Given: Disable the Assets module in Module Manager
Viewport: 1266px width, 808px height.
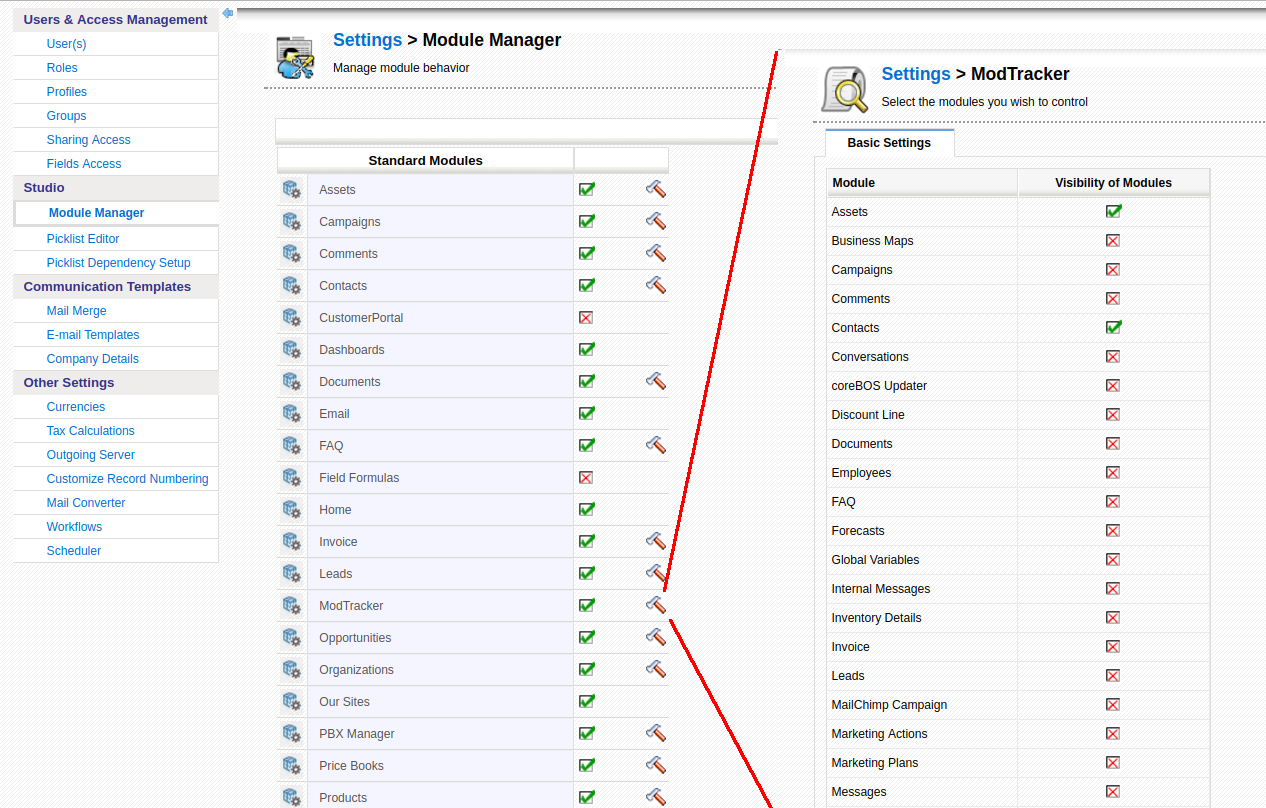Looking at the screenshot, I should tap(587, 189).
